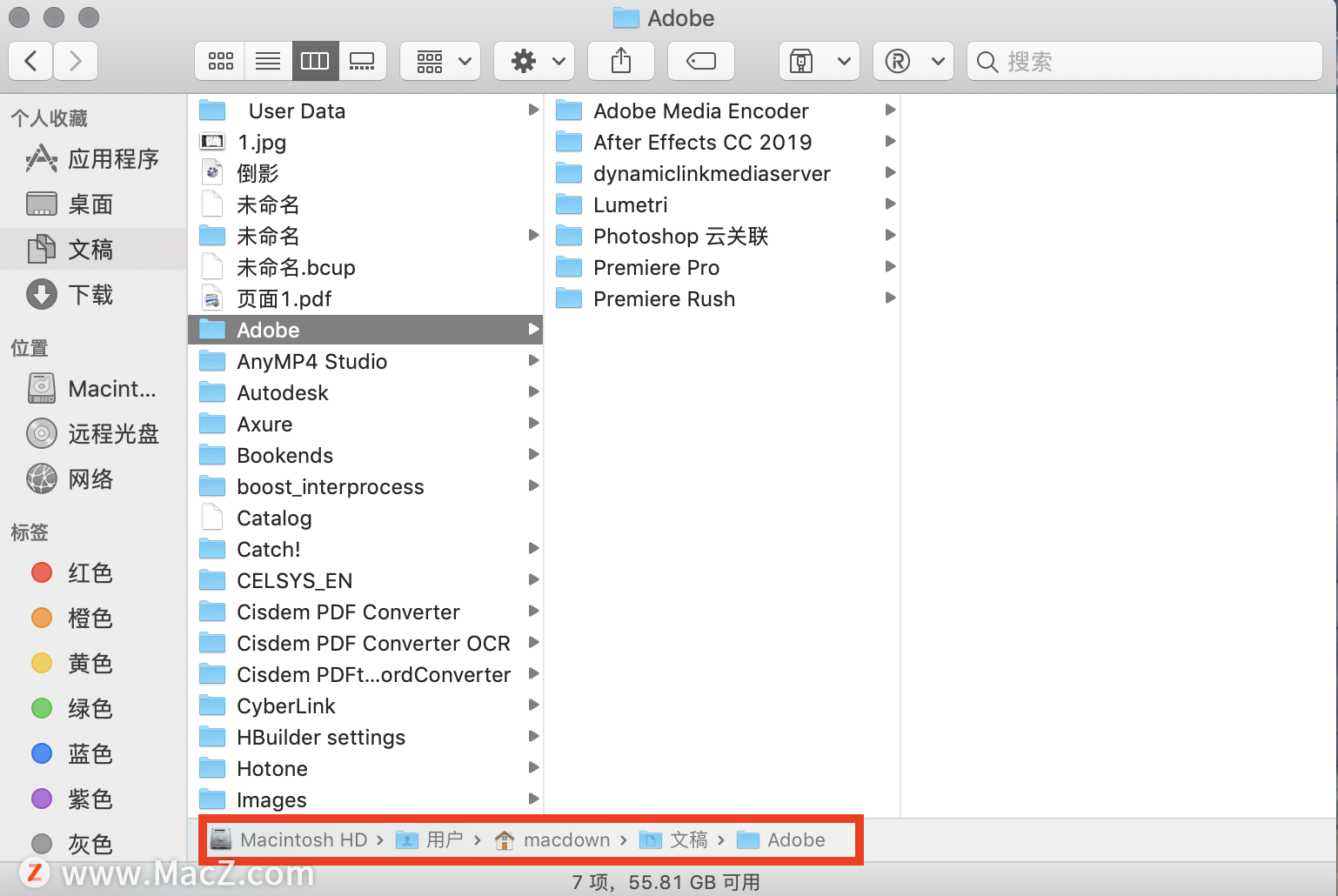Select the Autodesk folder
Image resolution: width=1338 pixels, height=896 pixels.
pos(365,392)
